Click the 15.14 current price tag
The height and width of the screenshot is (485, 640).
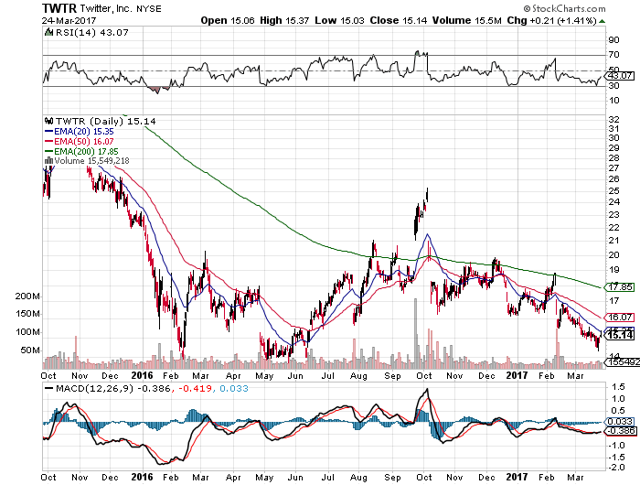[x=619, y=334]
